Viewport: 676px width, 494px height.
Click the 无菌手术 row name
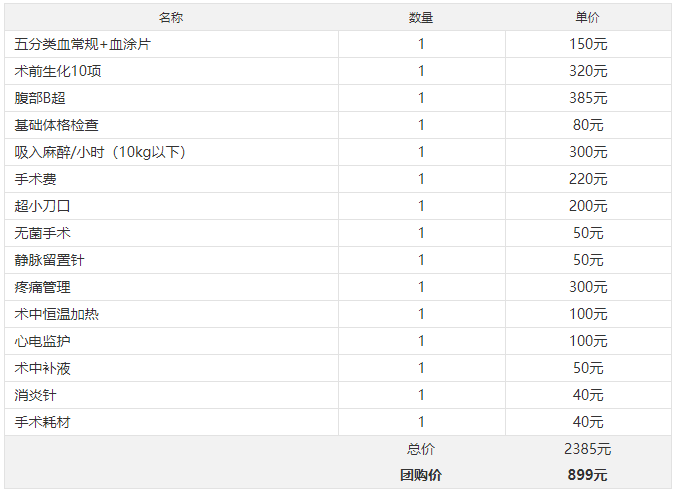(x=42, y=233)
